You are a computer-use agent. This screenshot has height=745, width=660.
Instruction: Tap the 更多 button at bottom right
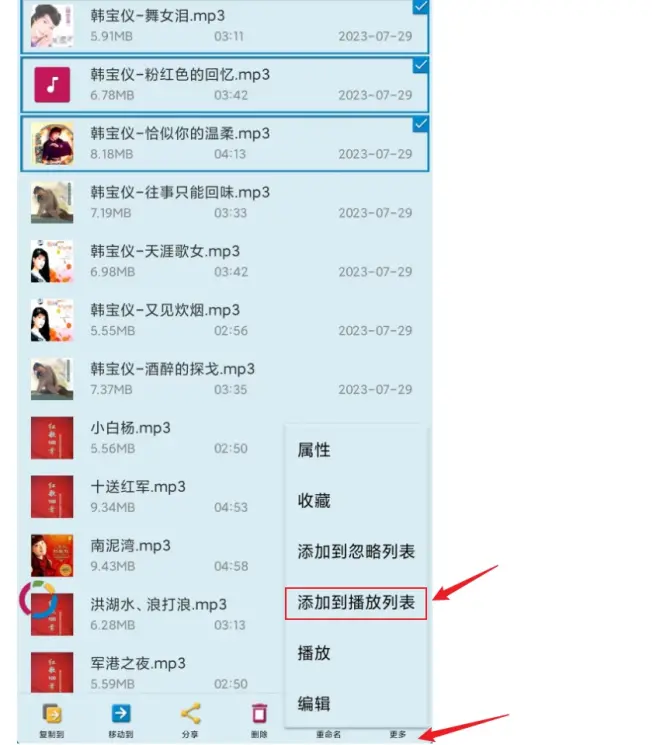[x=398, y=735]
